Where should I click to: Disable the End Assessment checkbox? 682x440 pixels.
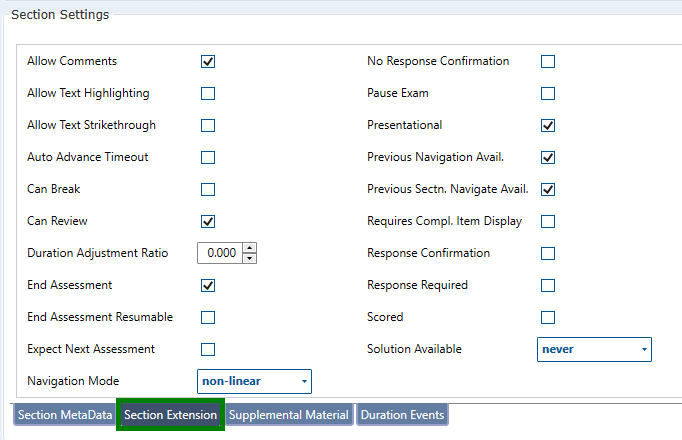coord(208,285)
